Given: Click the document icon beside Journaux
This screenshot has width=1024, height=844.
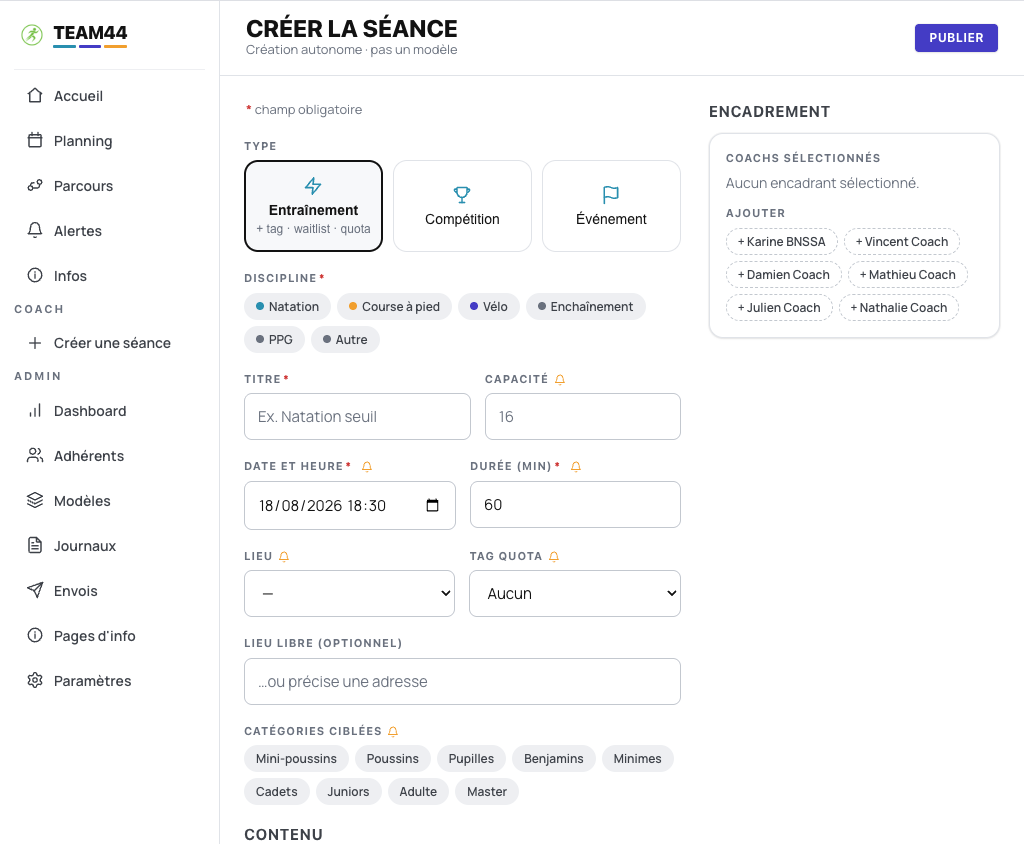Looking at the screenshot, I should pos(35,545).
